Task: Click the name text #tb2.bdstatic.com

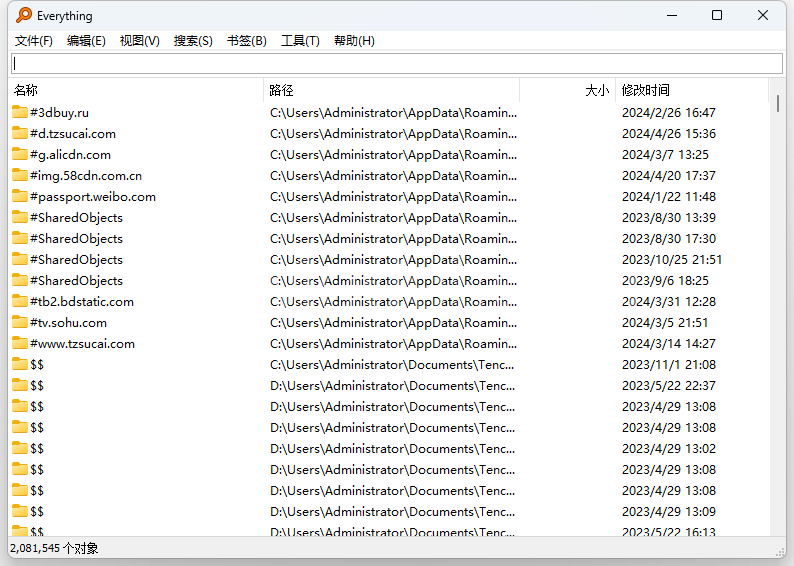Action: (82, 302)
